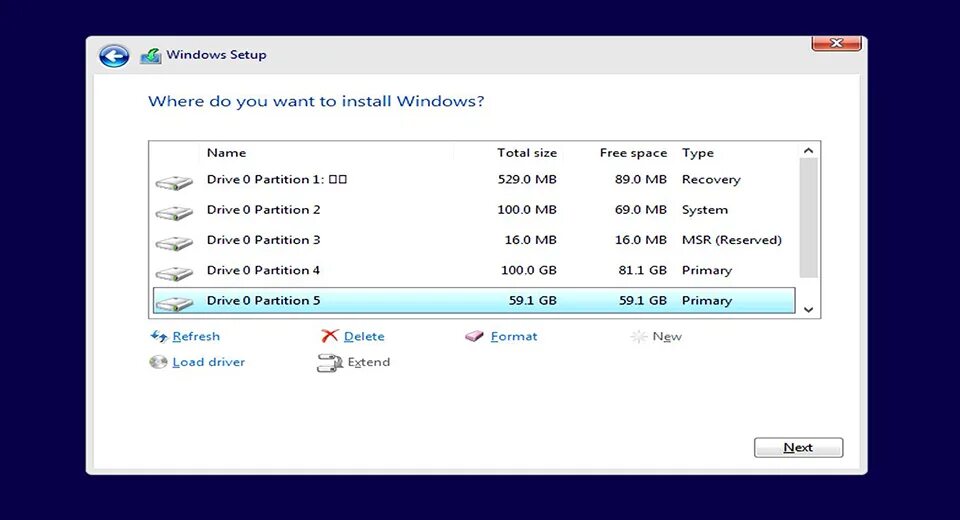Refresh the partition list
The height and width of the screenshot is (520, 960).
196,336
